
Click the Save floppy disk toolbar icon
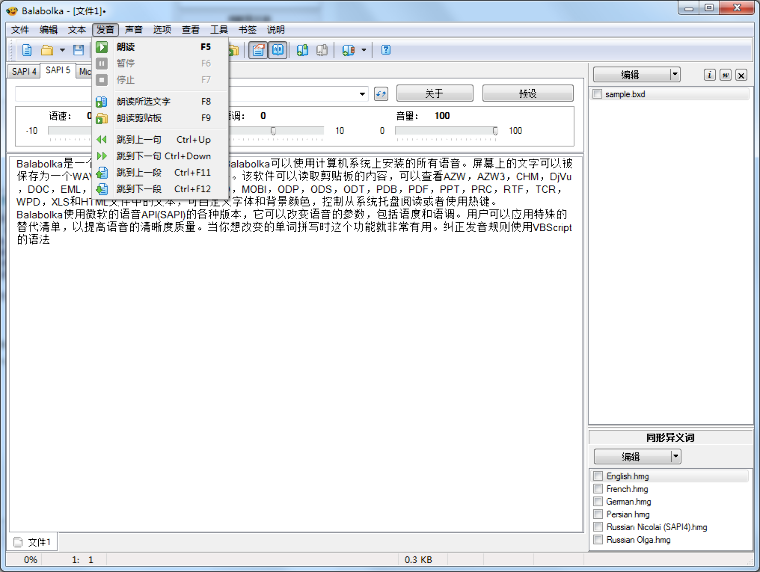[x=78, y=50]
